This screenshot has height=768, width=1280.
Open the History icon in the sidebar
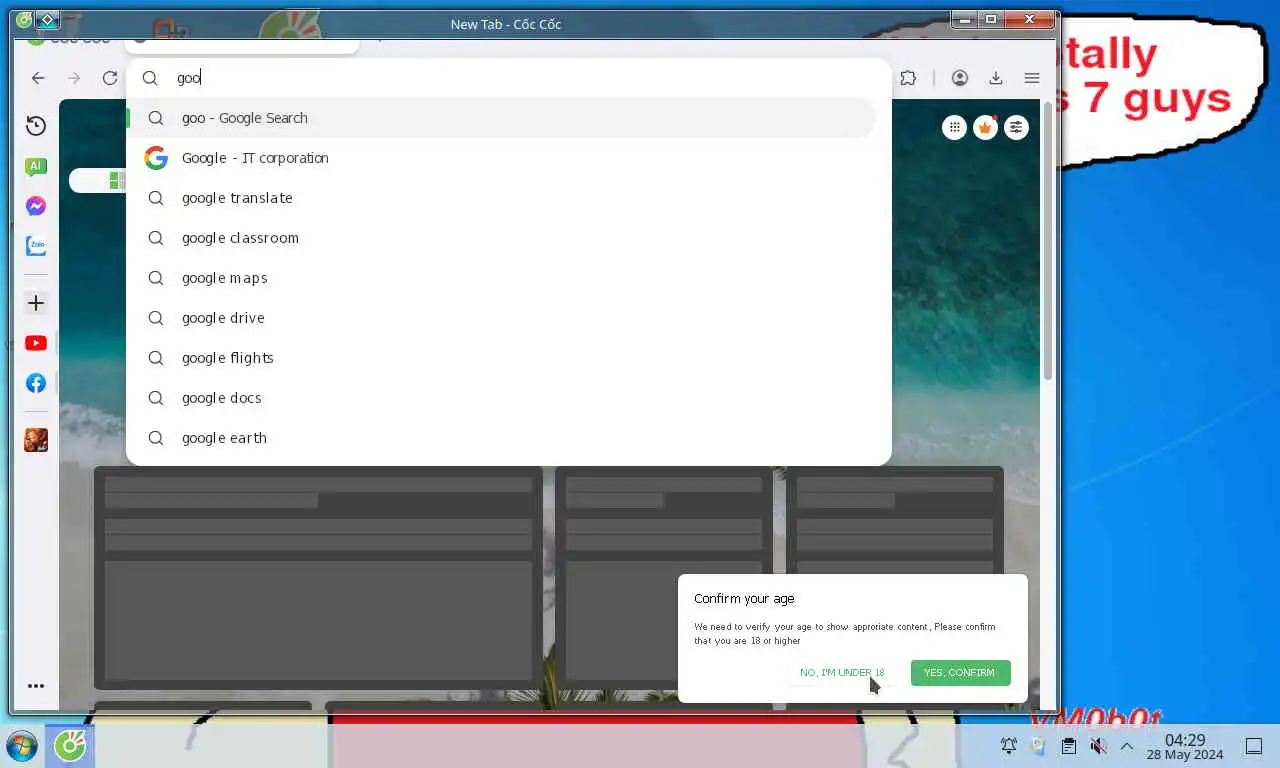(x=36, y=125)
